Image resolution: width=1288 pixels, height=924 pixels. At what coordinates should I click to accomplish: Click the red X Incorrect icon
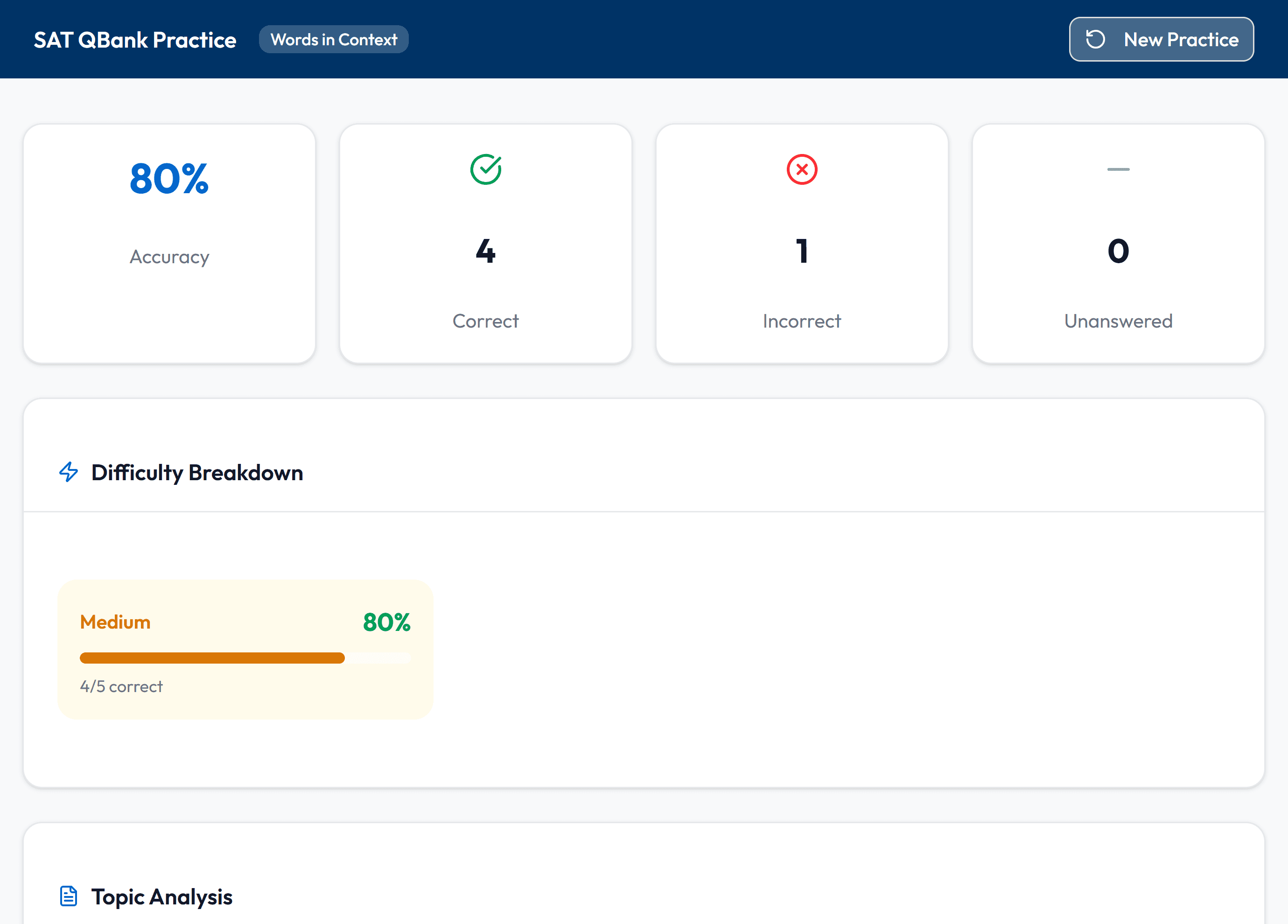click(x=802, y=169)
